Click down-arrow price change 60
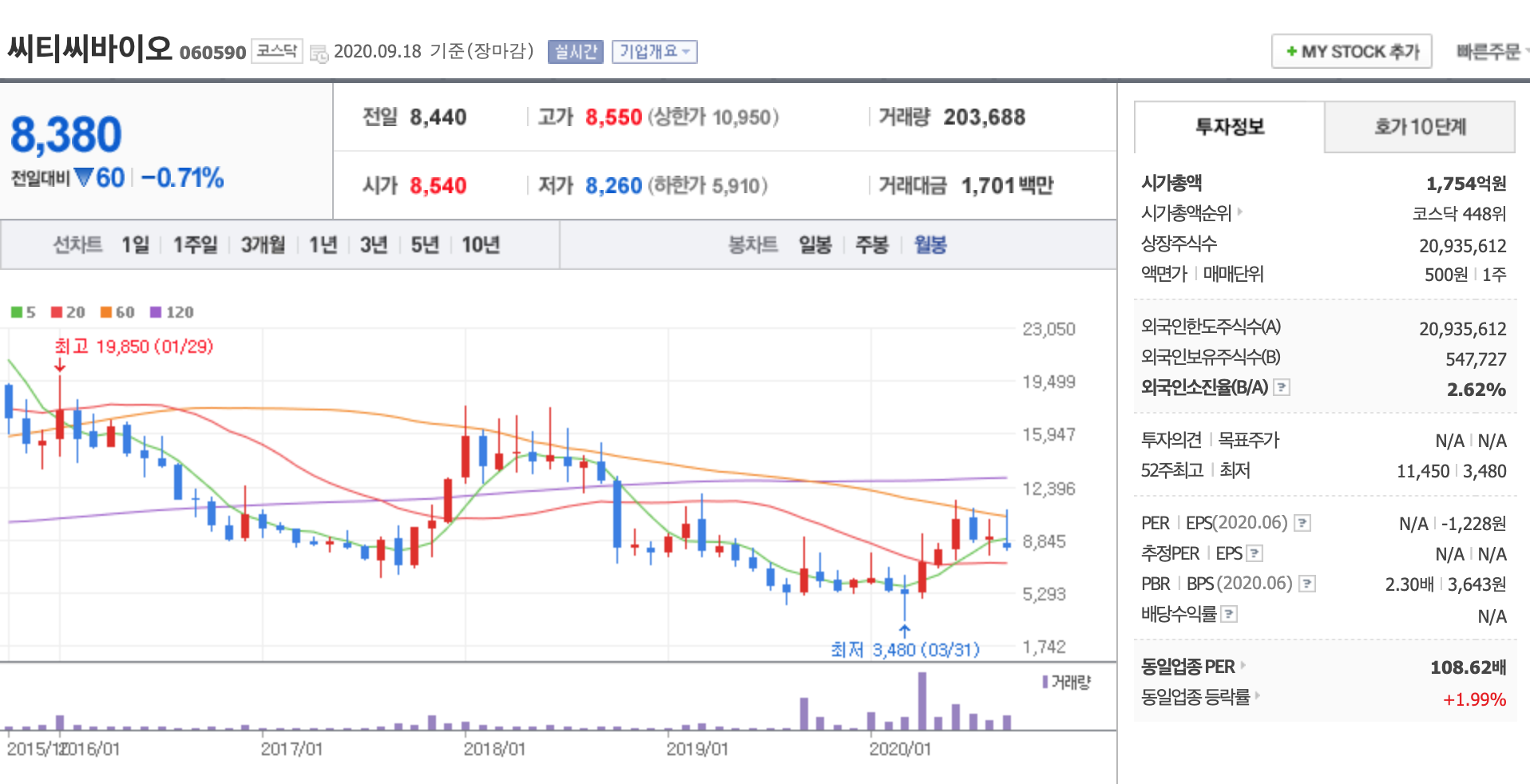Viewport: 1530px width, 784px height. 100,177
